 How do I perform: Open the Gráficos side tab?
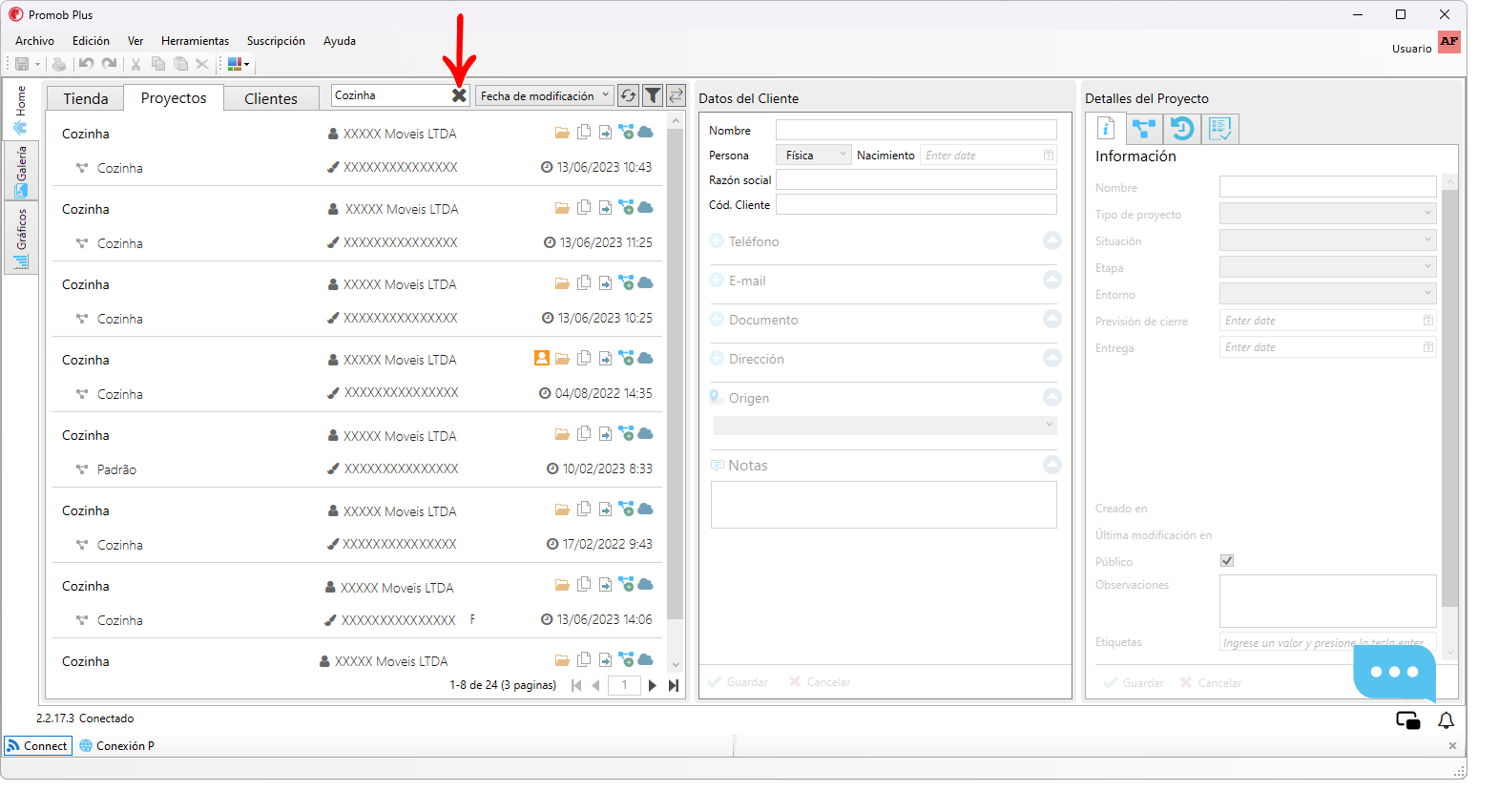point(21,238)
